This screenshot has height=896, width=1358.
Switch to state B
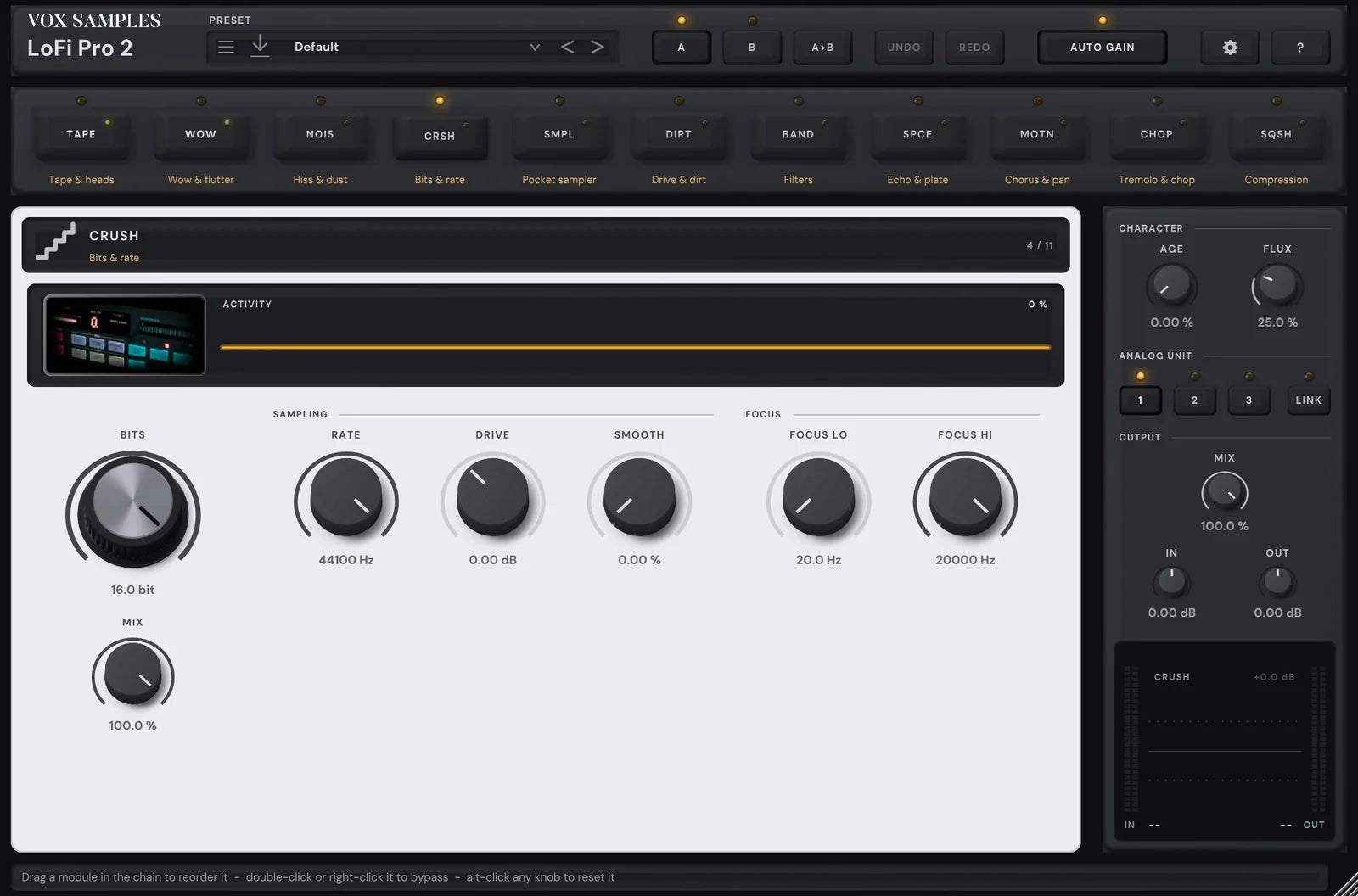coord(752,48)
